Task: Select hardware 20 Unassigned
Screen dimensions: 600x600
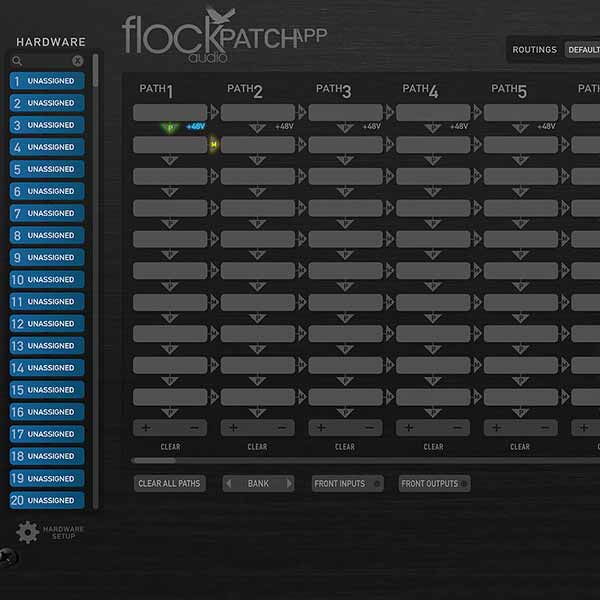Action: (x=47, y=500)
